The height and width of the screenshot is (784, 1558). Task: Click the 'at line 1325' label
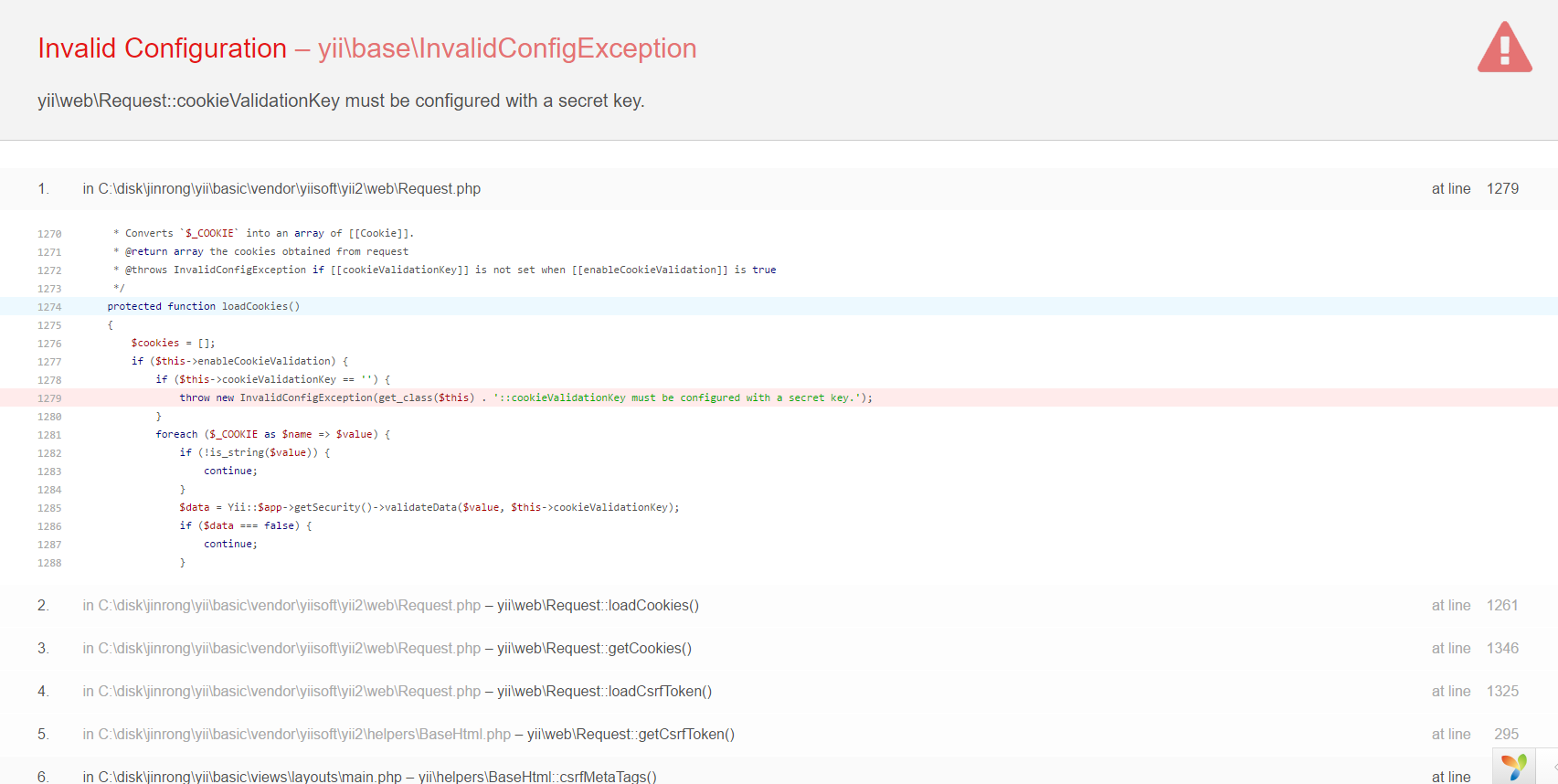click(x=1474, y=692)
